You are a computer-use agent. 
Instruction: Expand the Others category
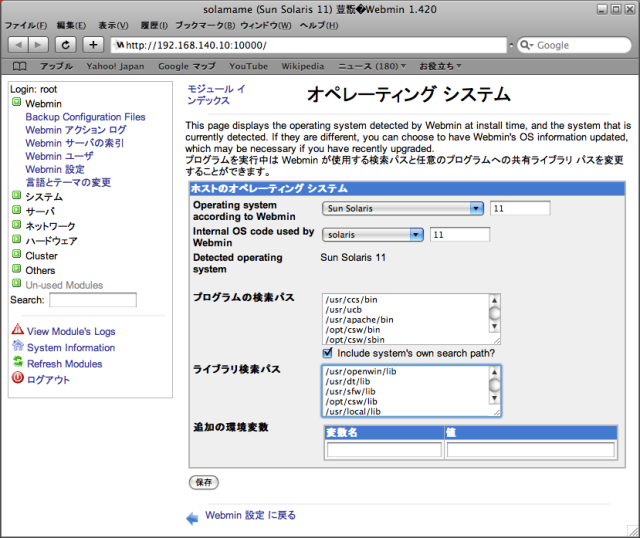[16, 269]
